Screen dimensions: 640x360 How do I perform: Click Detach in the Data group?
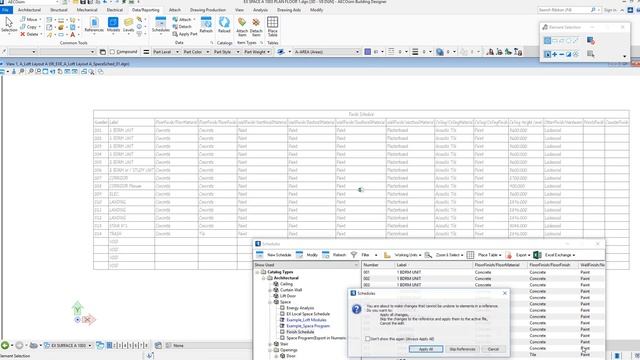[x=182, y=27]
